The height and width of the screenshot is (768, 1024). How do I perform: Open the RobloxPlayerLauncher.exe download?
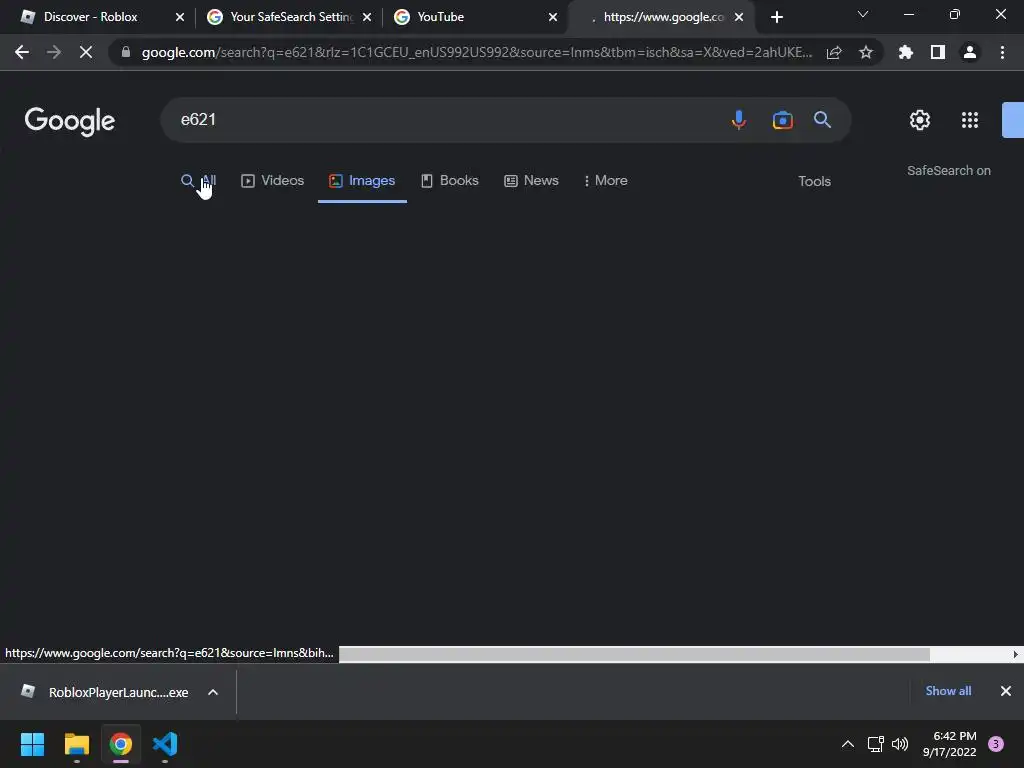118,692
